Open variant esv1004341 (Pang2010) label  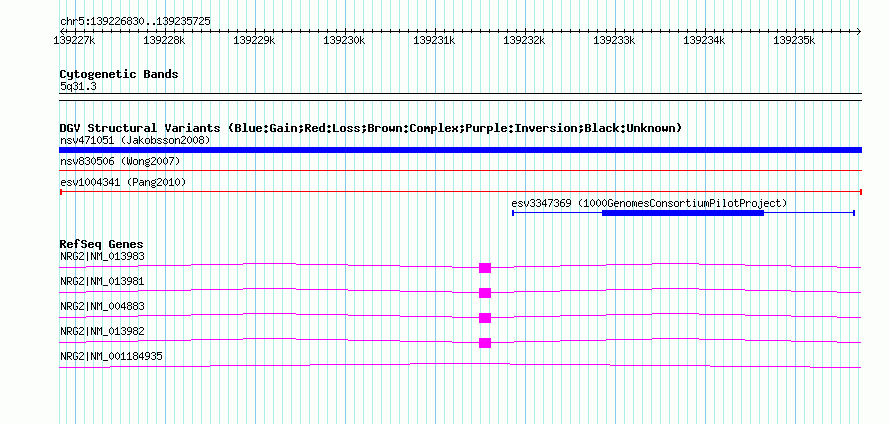123,182
